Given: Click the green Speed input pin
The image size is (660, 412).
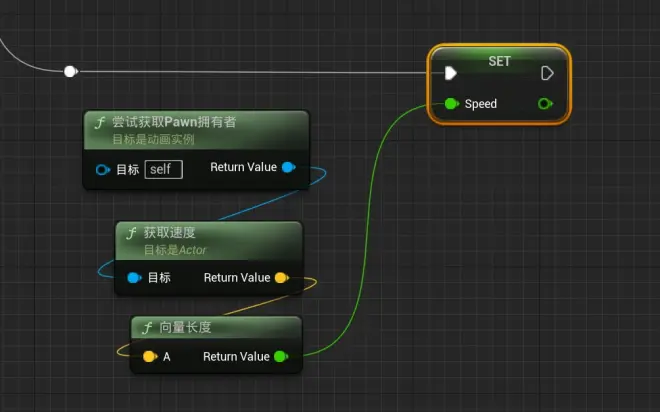Looking at the screenshot, I should [451, 103].
